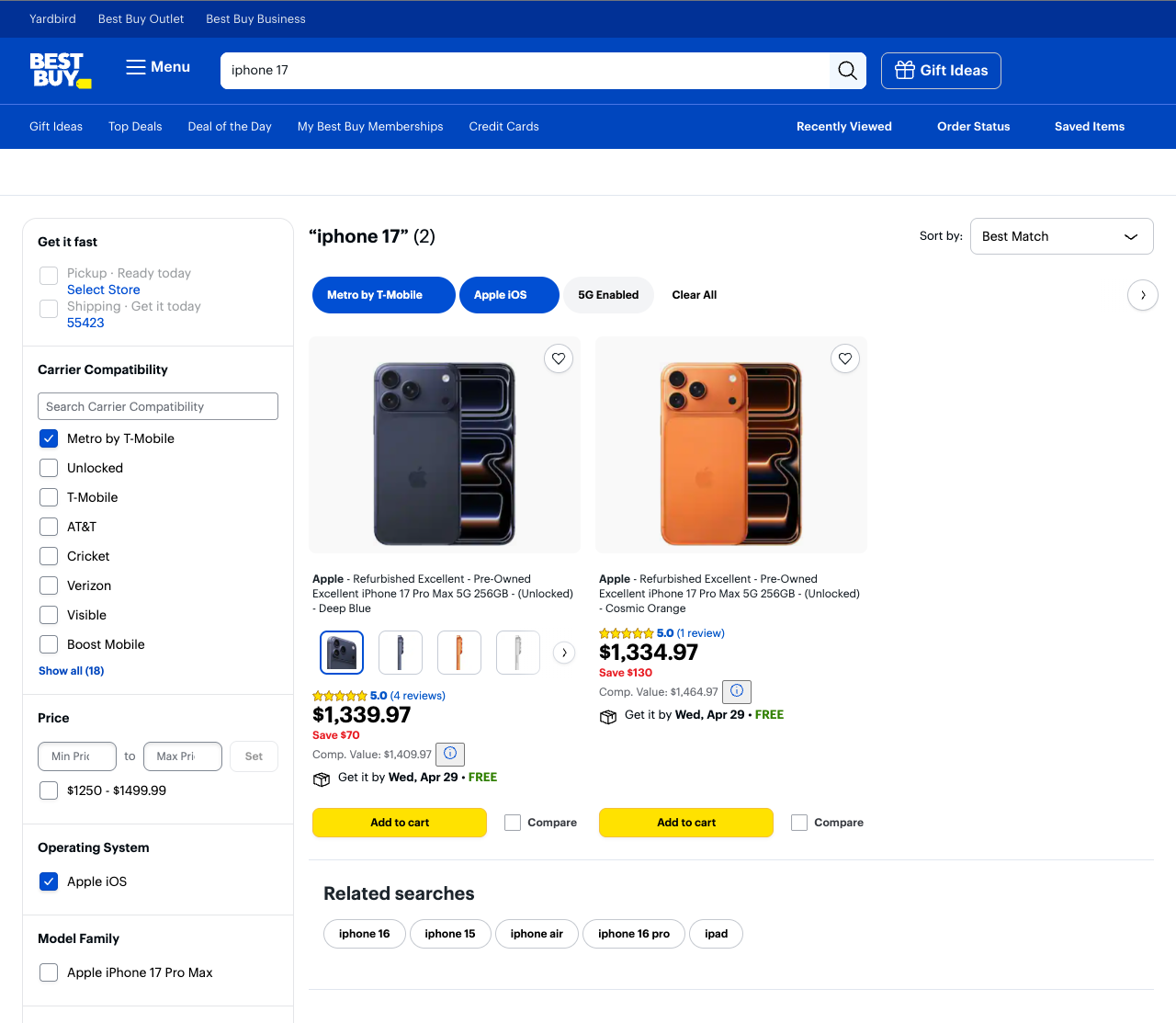The image size is (1176, 1023).
Task: Open Credit Cards menu item
Action: click(x=504, y=127)
